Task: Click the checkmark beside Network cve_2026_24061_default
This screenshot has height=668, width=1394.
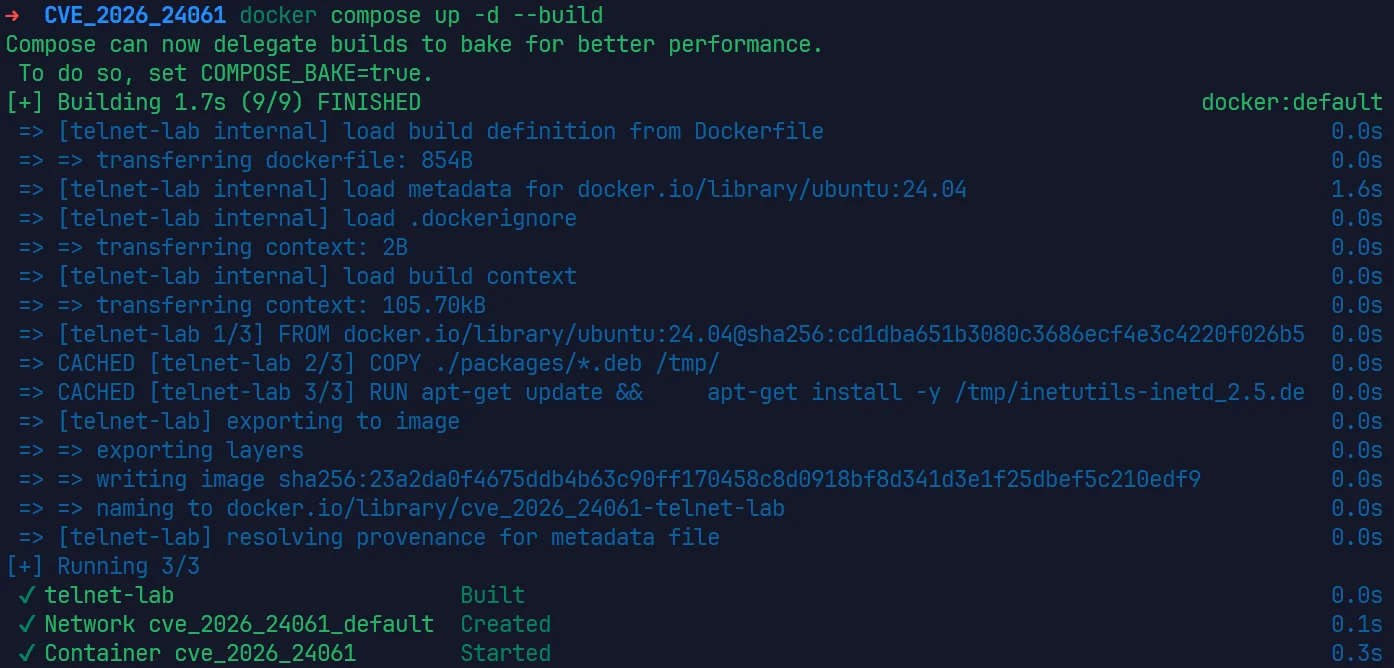Action: coord(27,624)
